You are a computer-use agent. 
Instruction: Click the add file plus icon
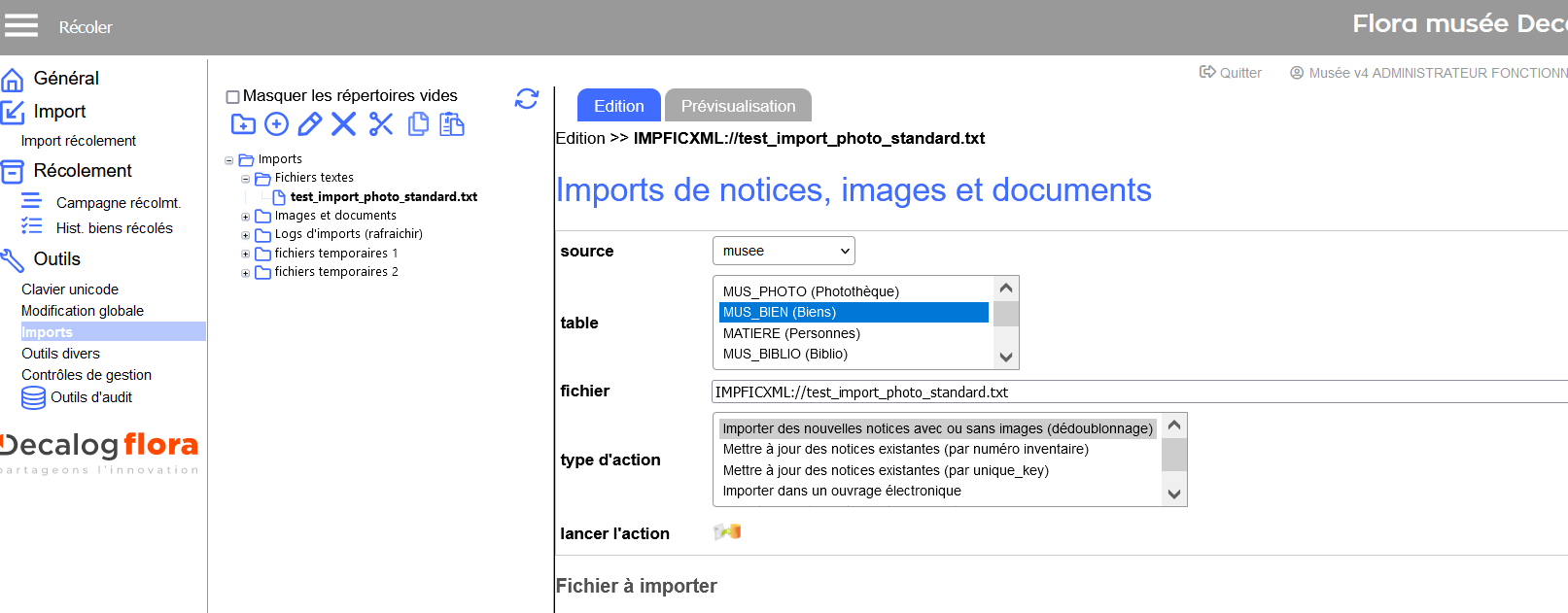click(277, 124)
